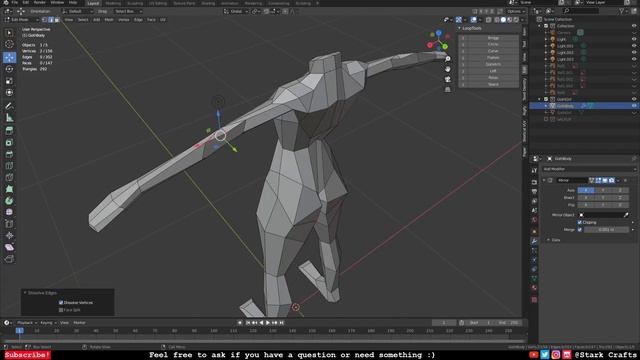
Task: Select the Shrink/Fatten tool
Action: pyautogui.click(x=9, y=236)
